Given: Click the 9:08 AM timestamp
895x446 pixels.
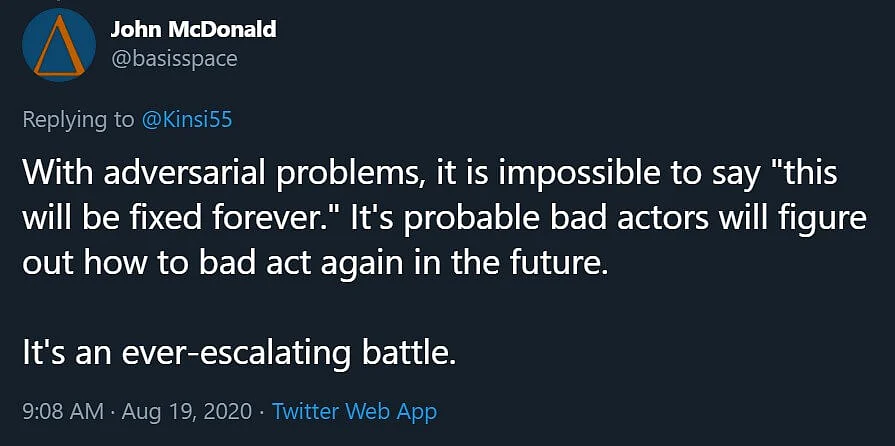Looking at the screenshot, I should point(63,411).
